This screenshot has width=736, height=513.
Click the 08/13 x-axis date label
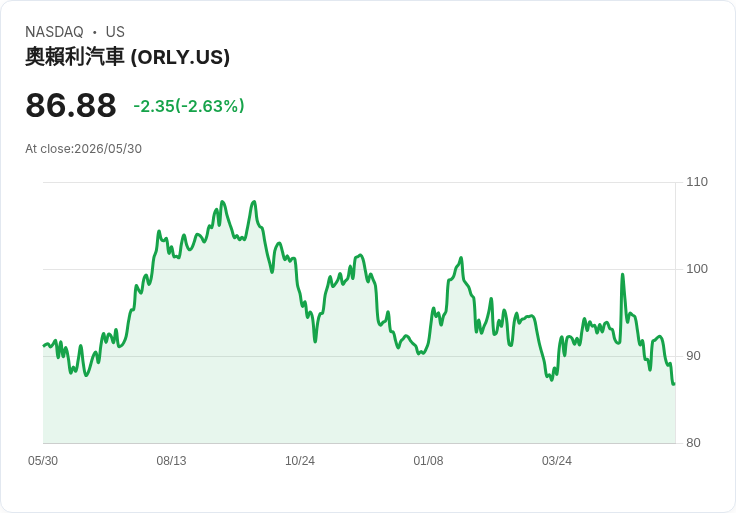point(171,461)
